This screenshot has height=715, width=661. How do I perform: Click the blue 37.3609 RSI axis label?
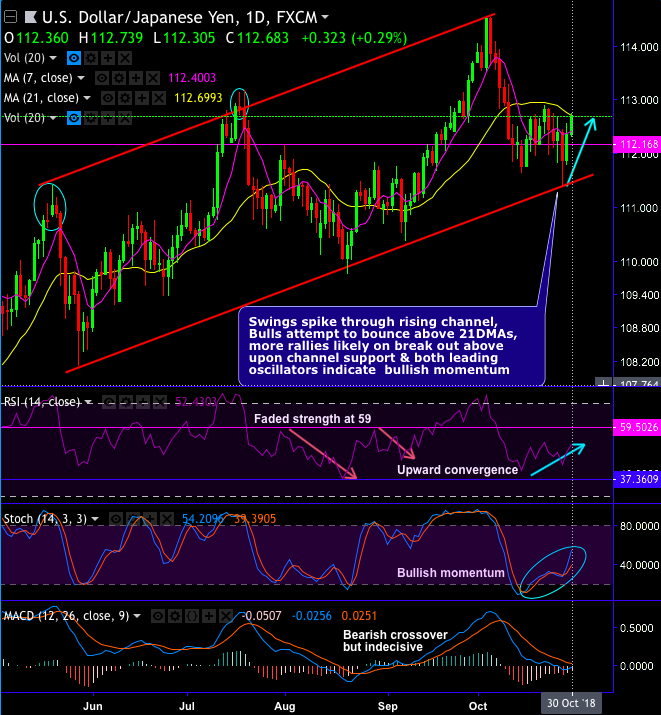click(x=637, y=479)
